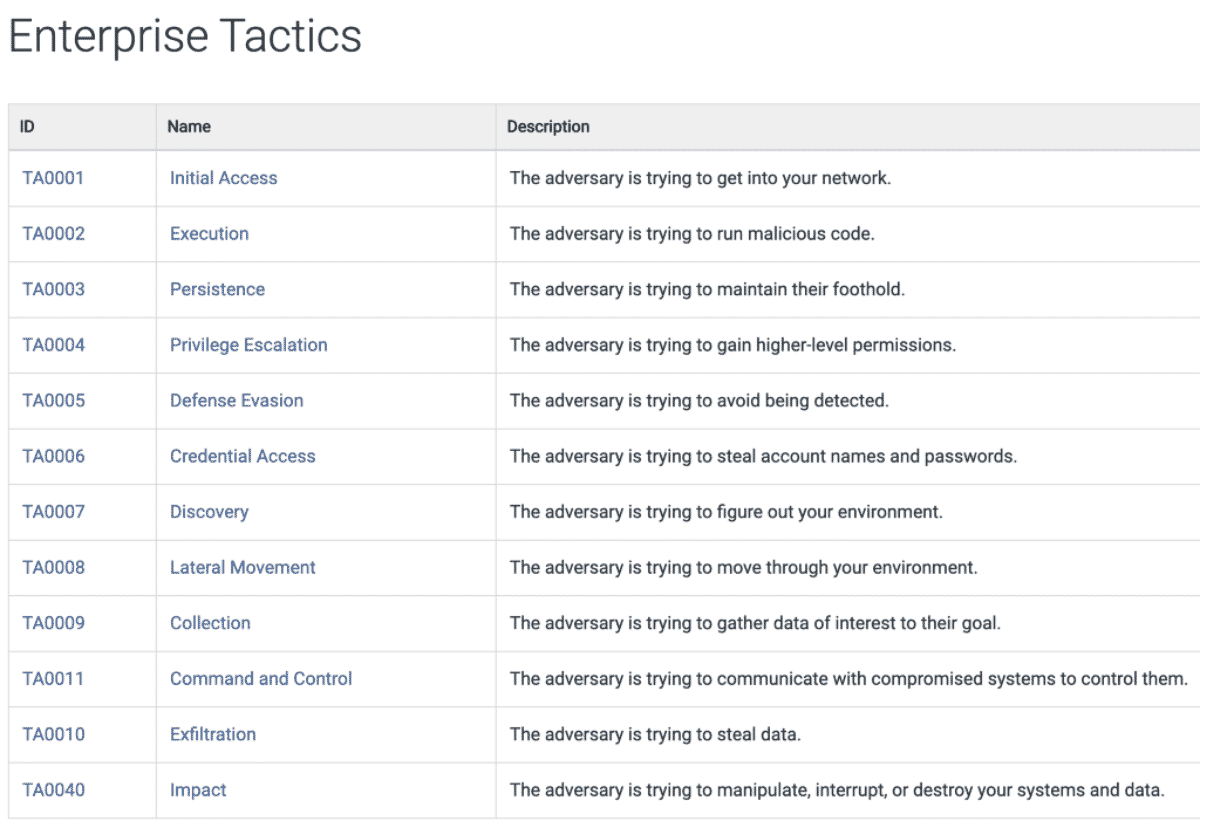Open the Impact tactic link
Image resolution: width=1210 pixels, height=828 pixels.
[x=198, y=790]
